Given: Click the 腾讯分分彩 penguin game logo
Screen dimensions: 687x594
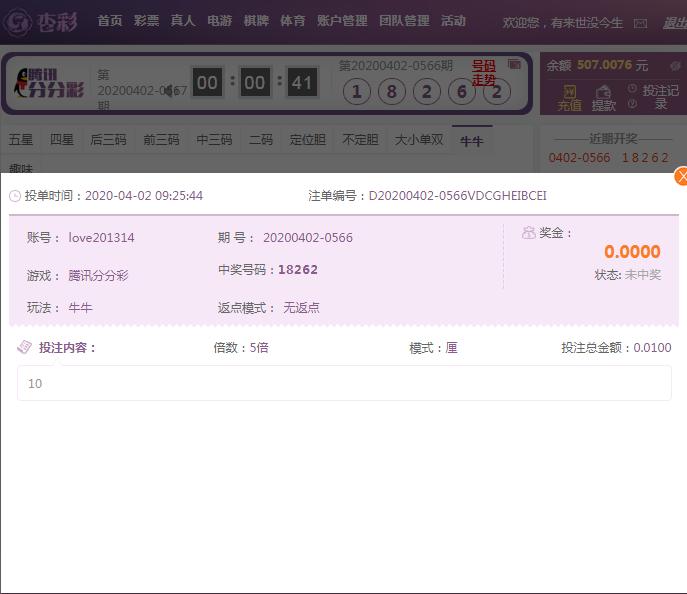Looking at the screenshot, I should click(49, 82).
